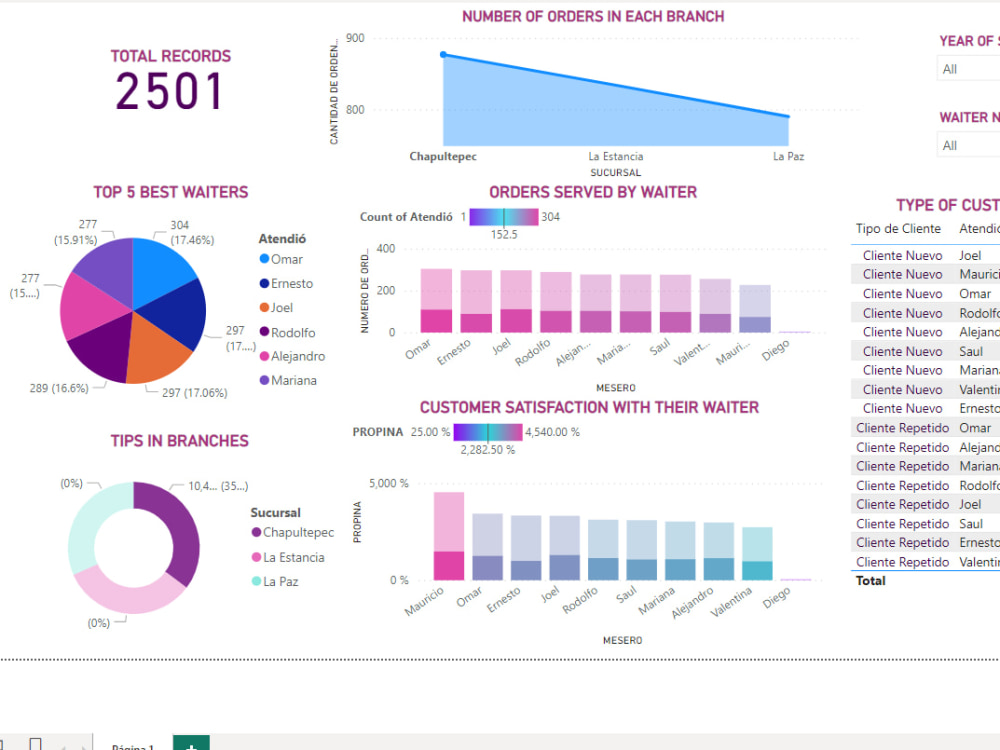Select Rodolfo in the Atendió pie legend
This screenshot has height=750, width=1000.
click(287, 332)
